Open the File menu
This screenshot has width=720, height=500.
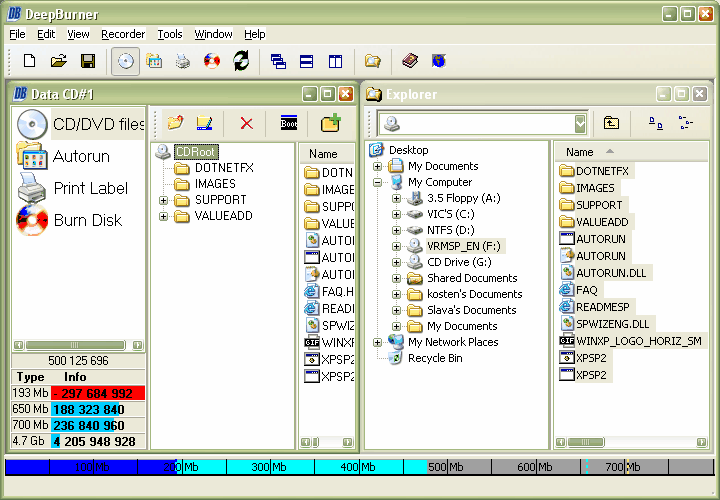pos(17,34)
